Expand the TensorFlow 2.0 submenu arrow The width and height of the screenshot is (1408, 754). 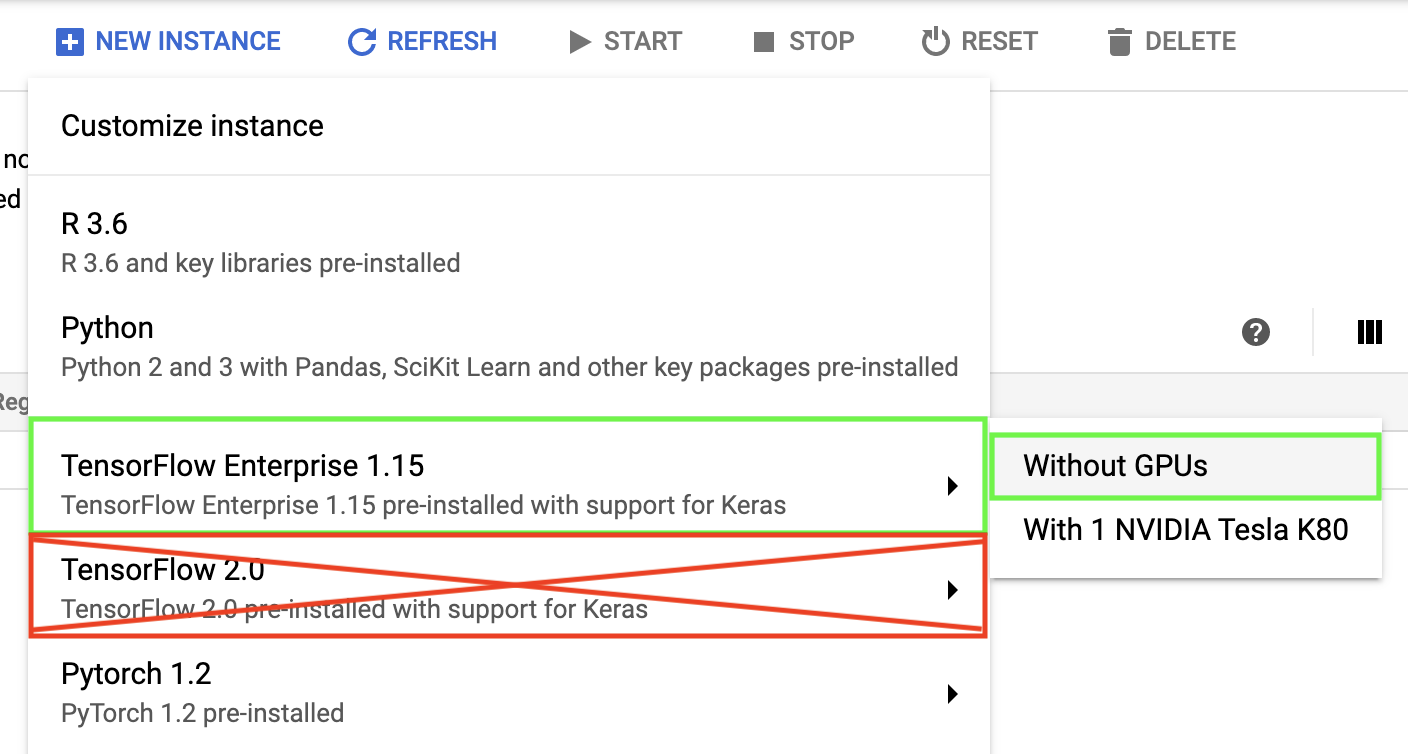click(x=952, y=590)
